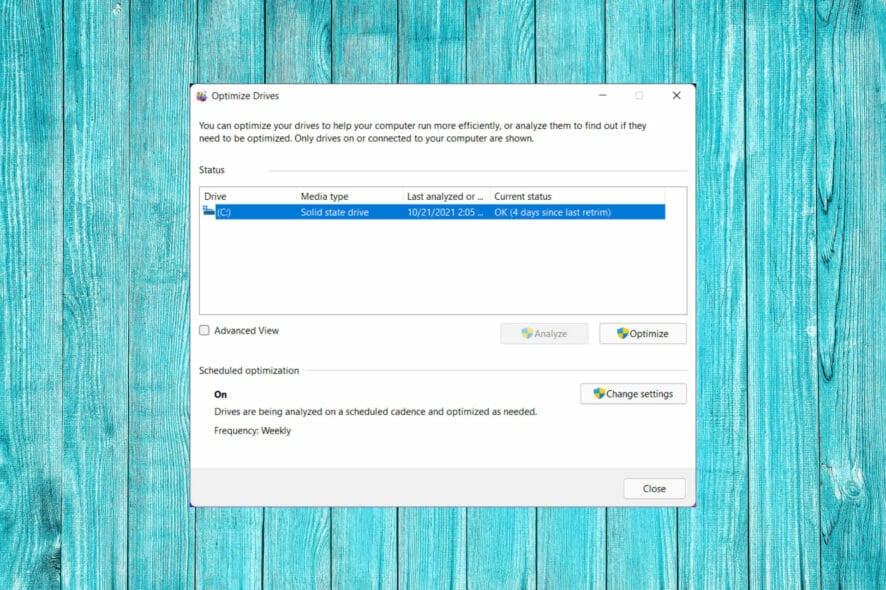Click the disabled Analyze button
886x590 pixels.
544,334
